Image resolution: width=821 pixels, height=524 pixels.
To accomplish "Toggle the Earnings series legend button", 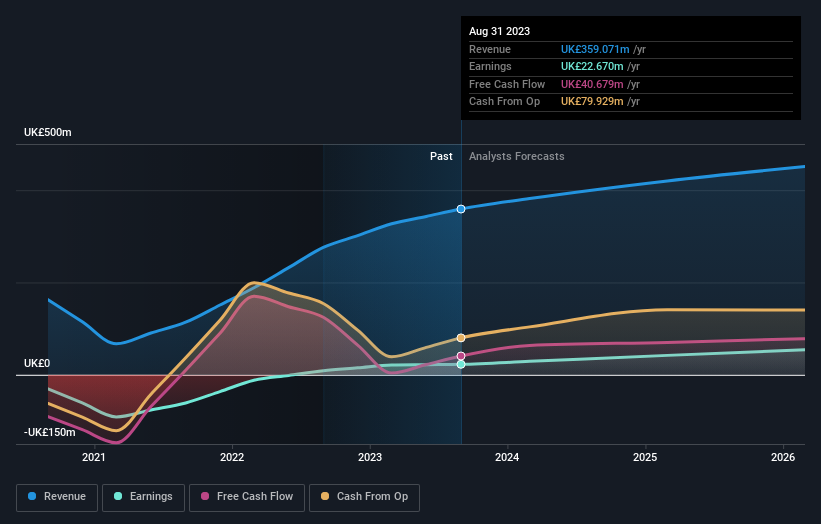I will tap(143, 497).
